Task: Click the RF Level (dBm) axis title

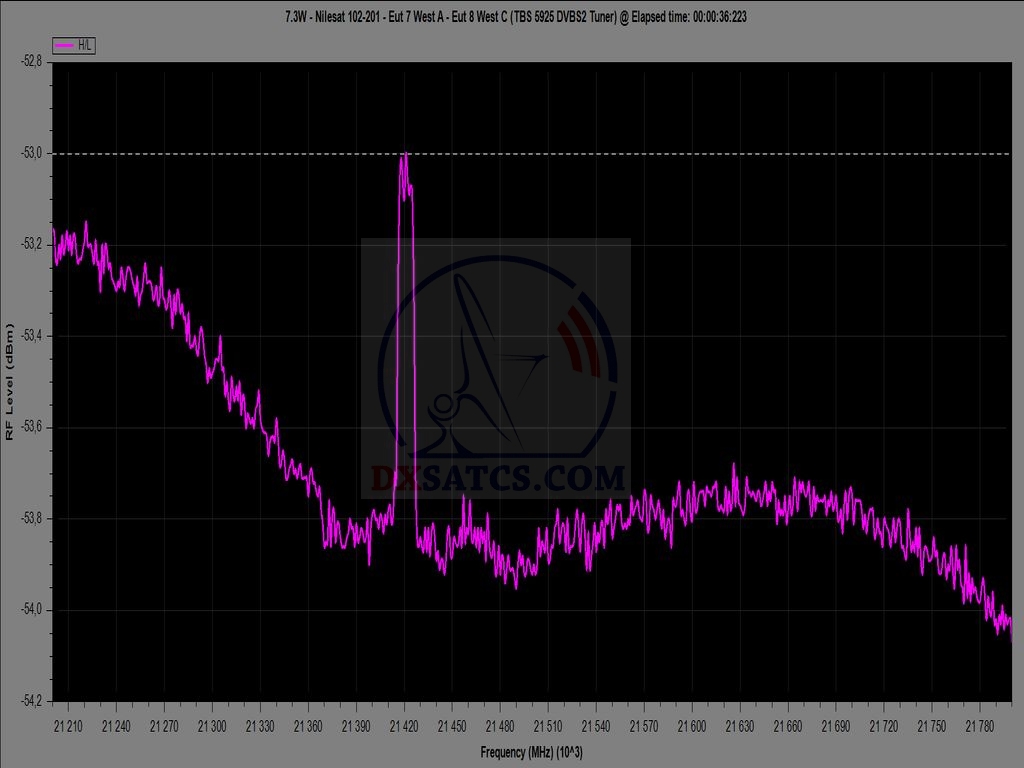Action: 9,381
